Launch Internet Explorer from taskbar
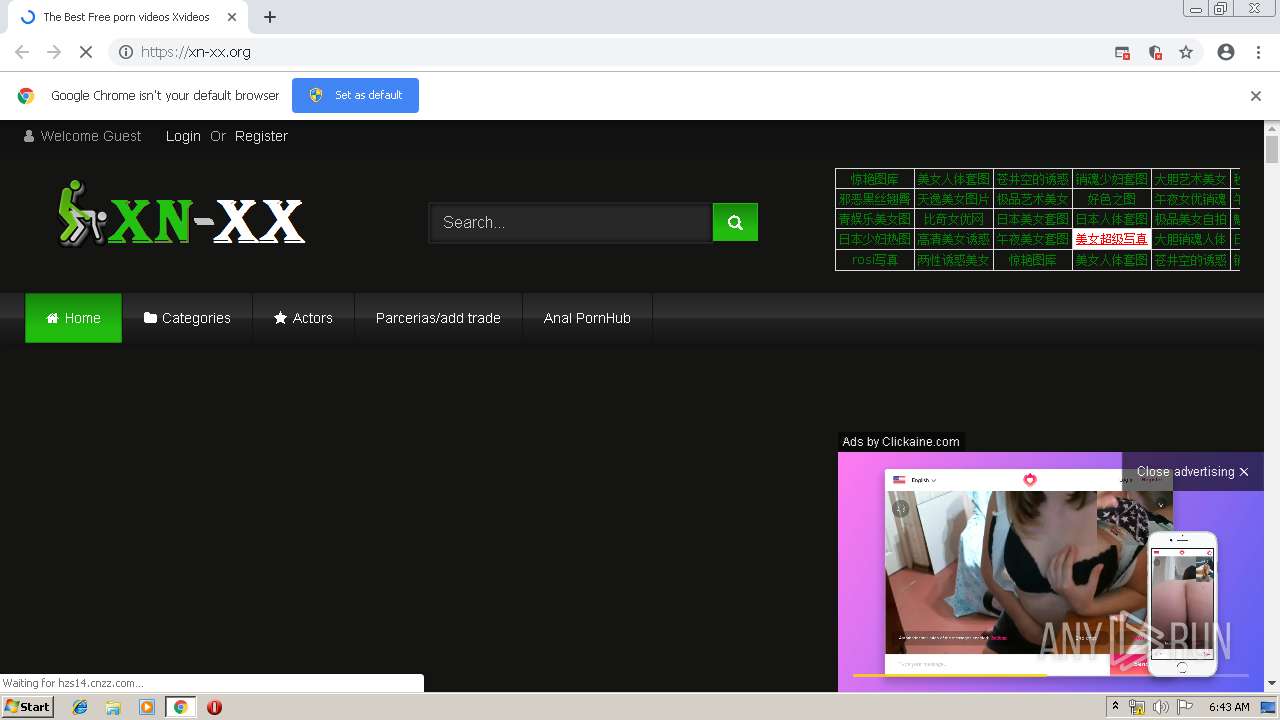Viewport: 1280px width, 720px height. coord(80,707)
